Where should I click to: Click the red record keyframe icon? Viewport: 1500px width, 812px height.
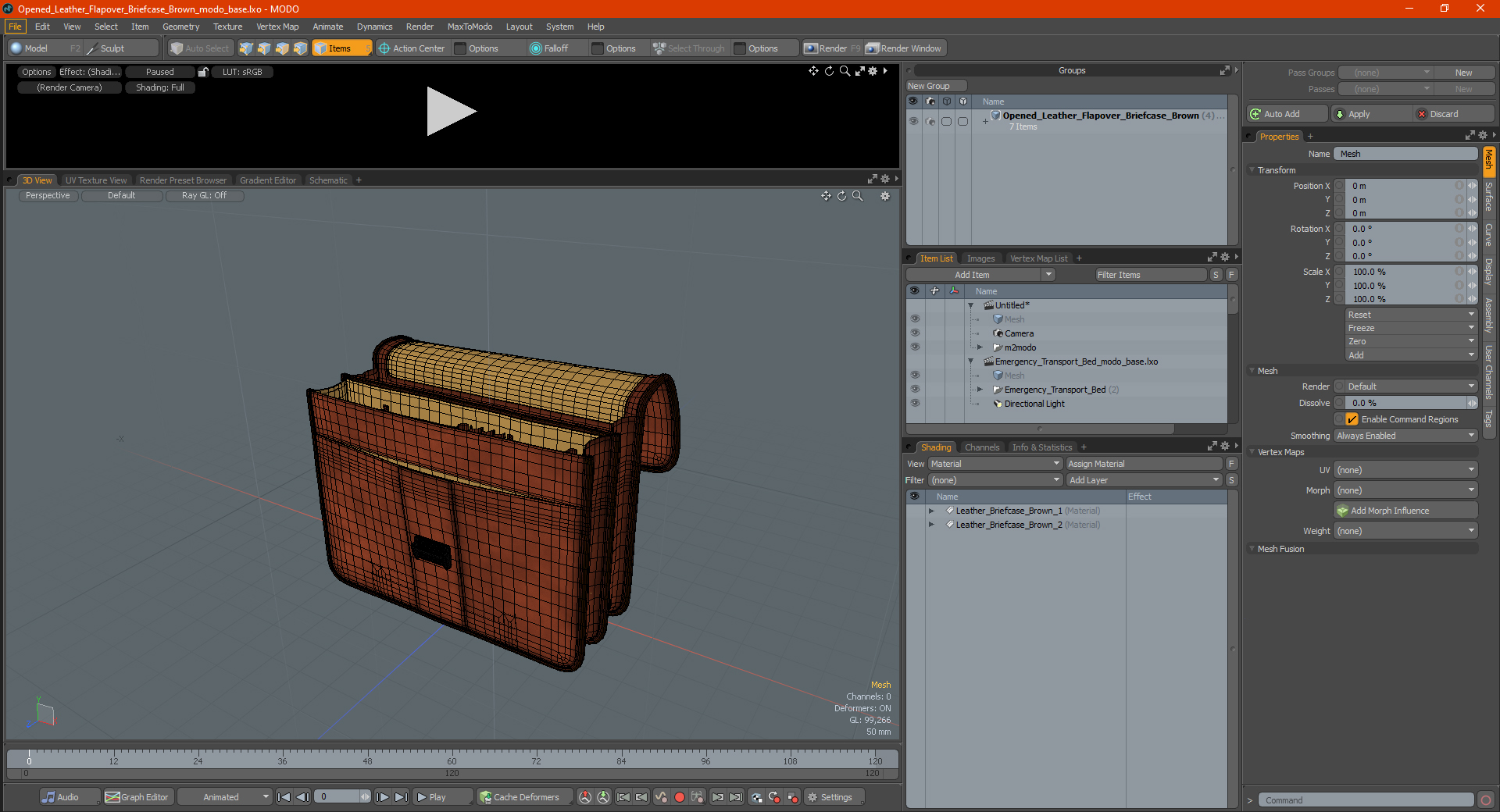tap(680, 797)
